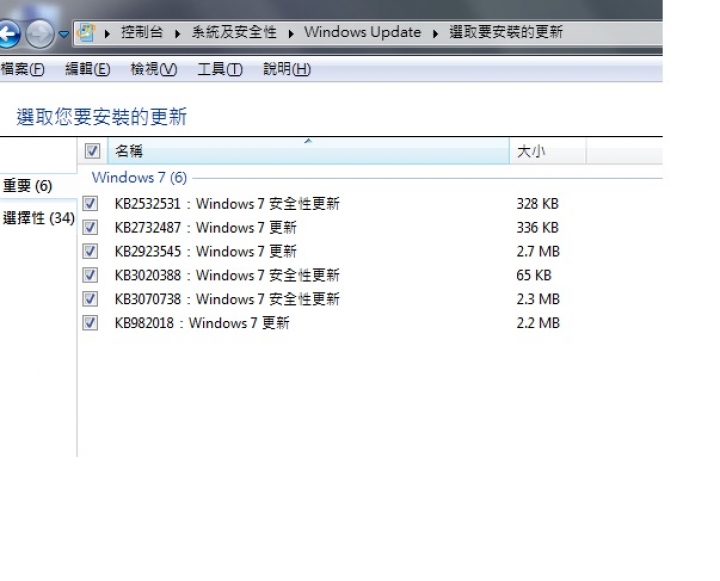
Task: Select KB982018 Windows 7 更新 row
Action: click(x=202, y=323)
